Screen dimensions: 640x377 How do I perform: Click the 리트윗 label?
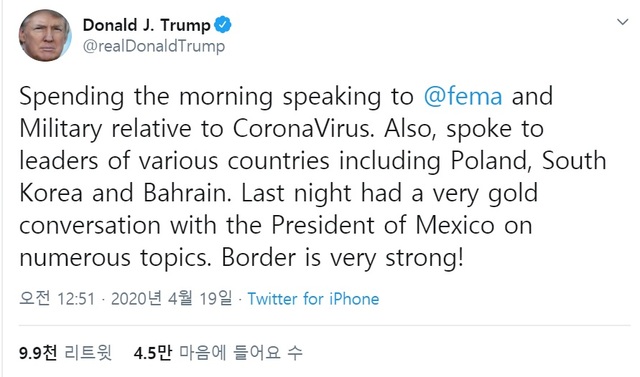point(88,353)
